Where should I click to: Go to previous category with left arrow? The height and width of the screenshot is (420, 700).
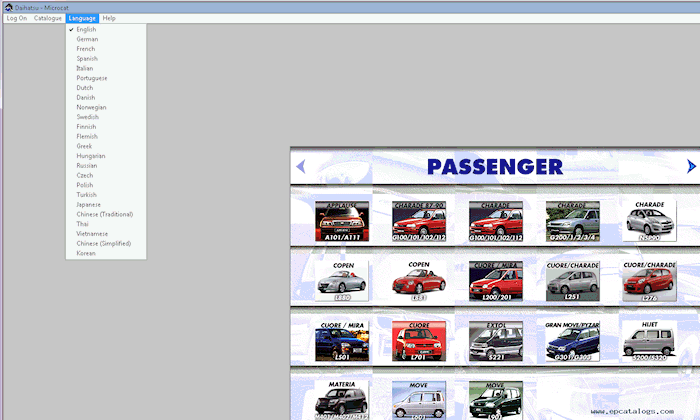click(x=300, y=166)
